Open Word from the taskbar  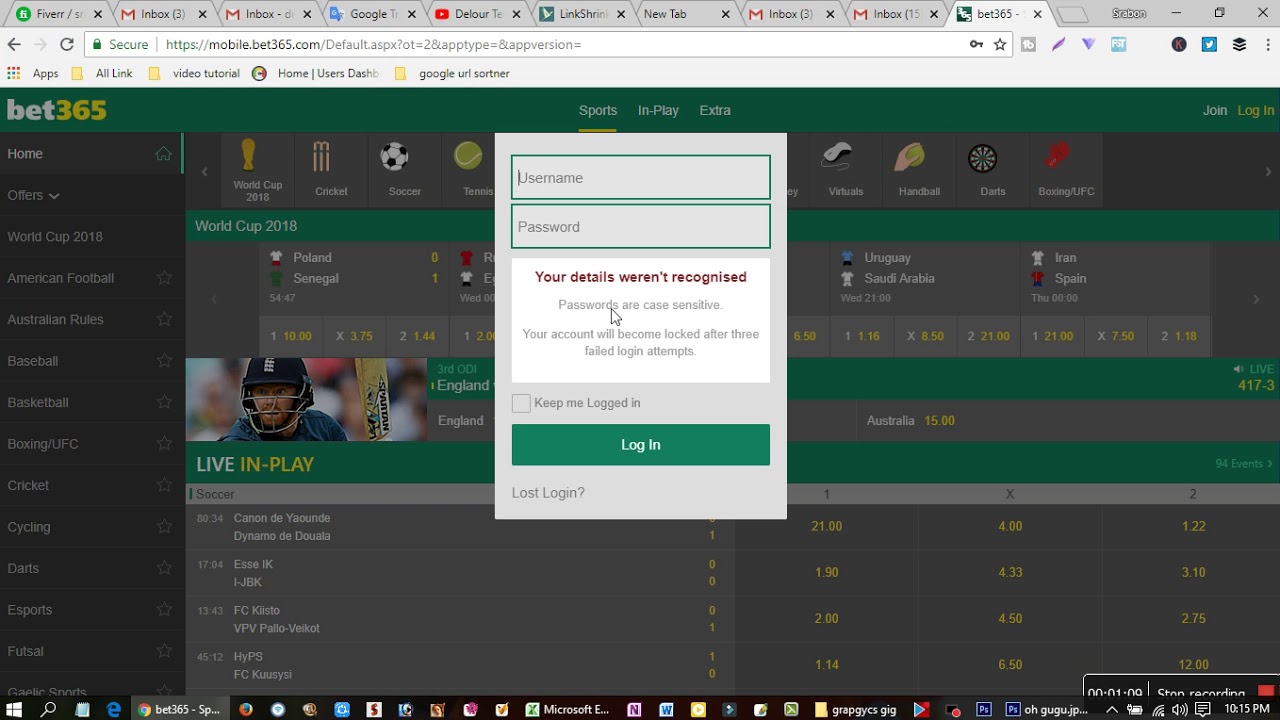[x=666, y=709]
